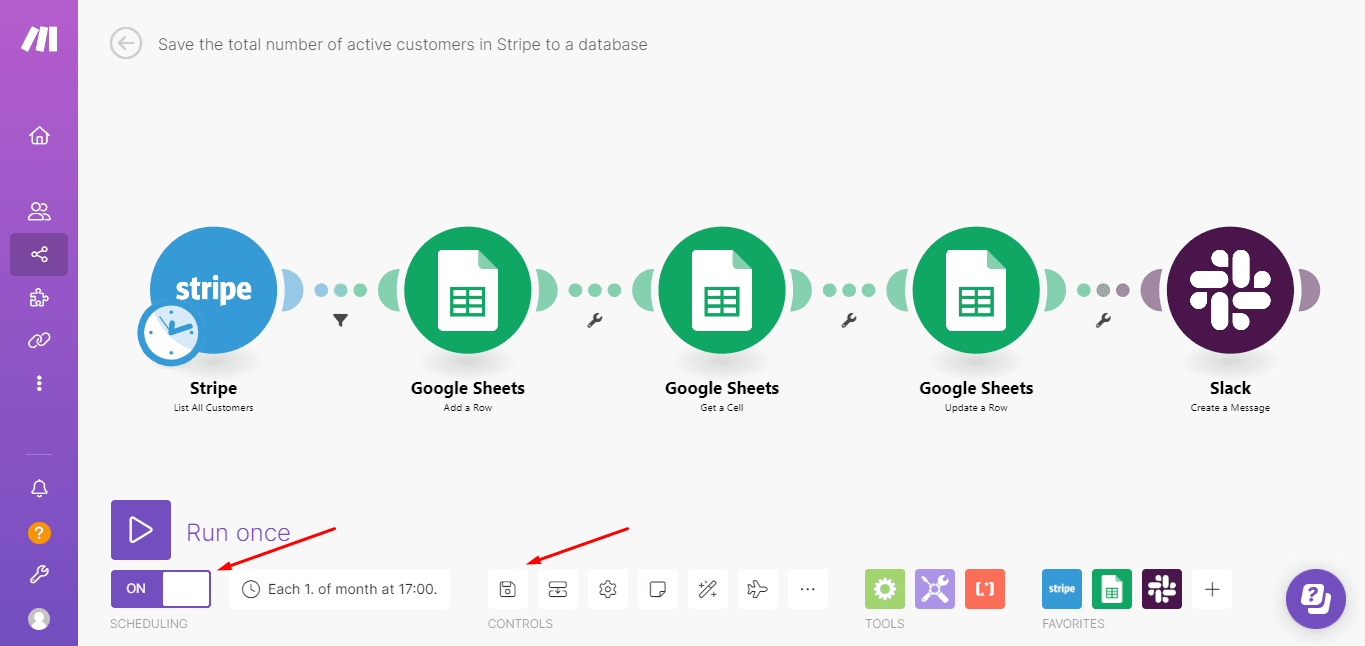Auto-align the scenario modules

(x=557, y=589)
